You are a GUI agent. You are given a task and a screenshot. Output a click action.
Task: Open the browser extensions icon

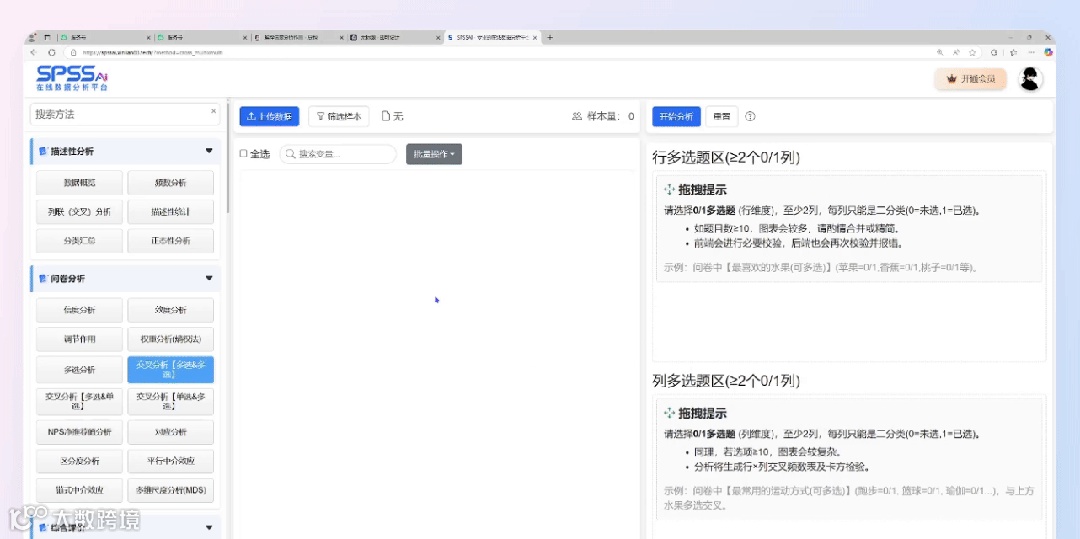(994, 52)
